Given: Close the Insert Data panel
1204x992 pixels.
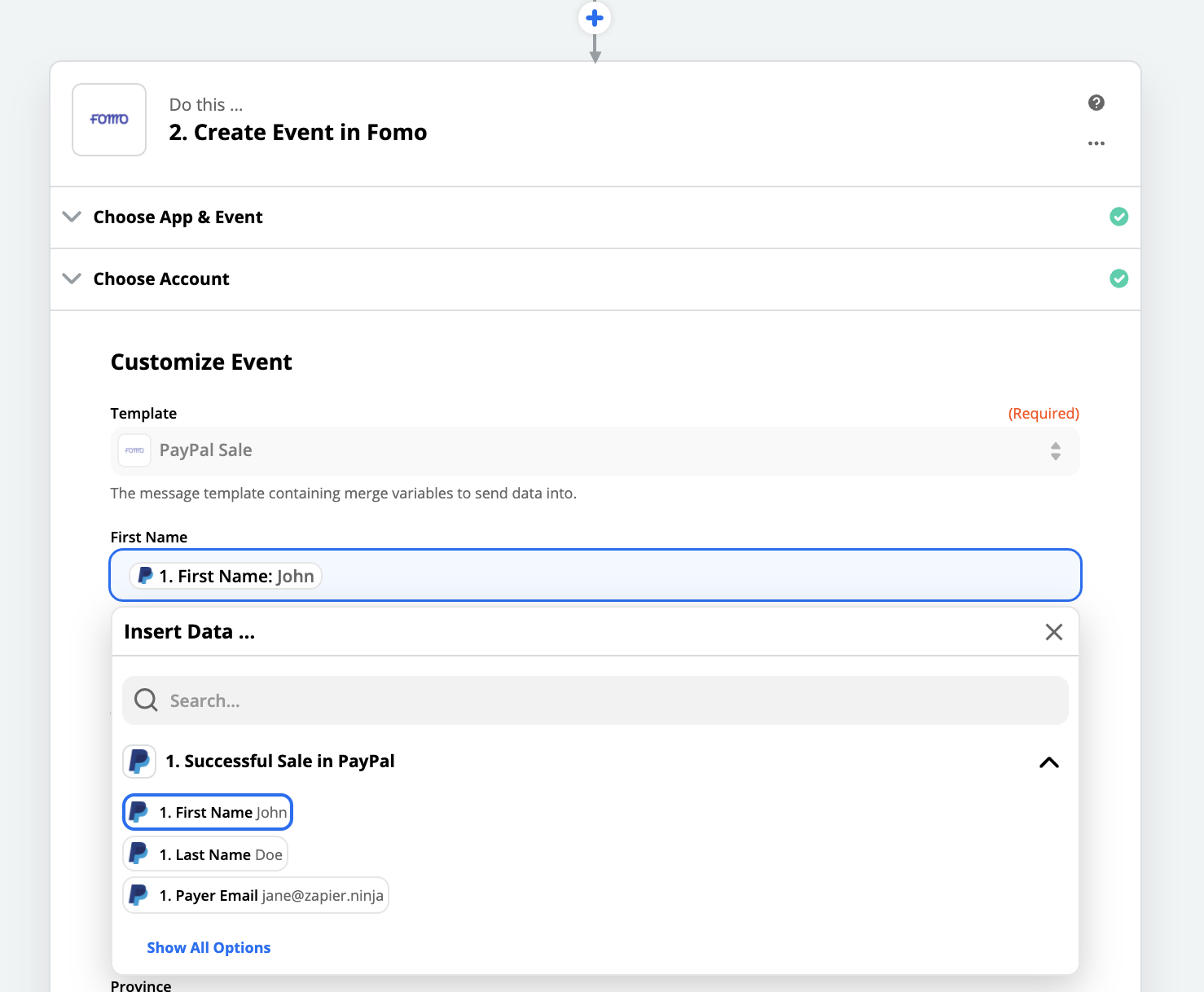Looking at the screenshot, I should point(1054,632).
